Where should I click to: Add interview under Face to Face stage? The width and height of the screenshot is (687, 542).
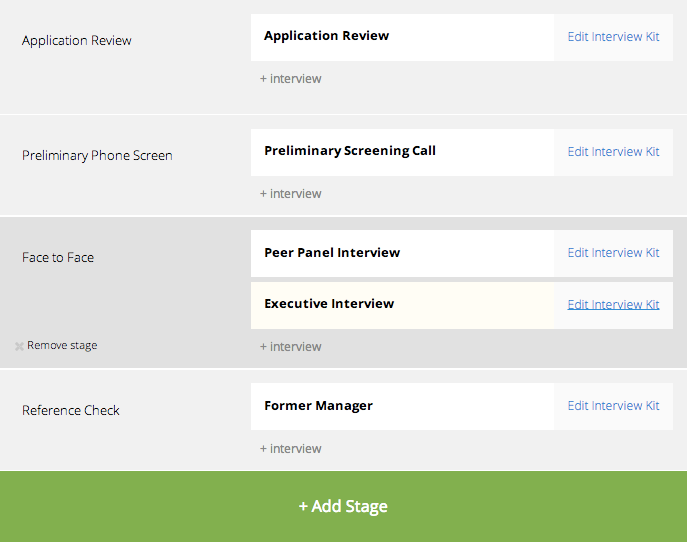pos(291,347)
